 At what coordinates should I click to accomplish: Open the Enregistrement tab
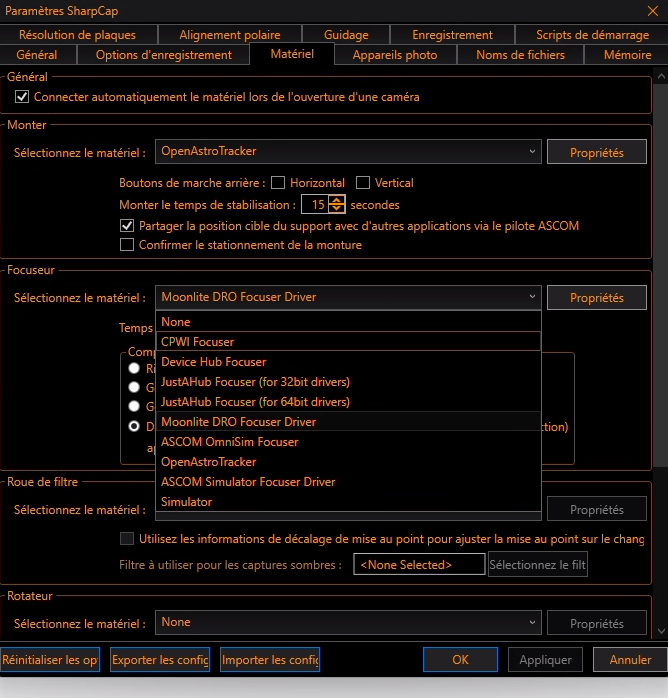(452, 35)
